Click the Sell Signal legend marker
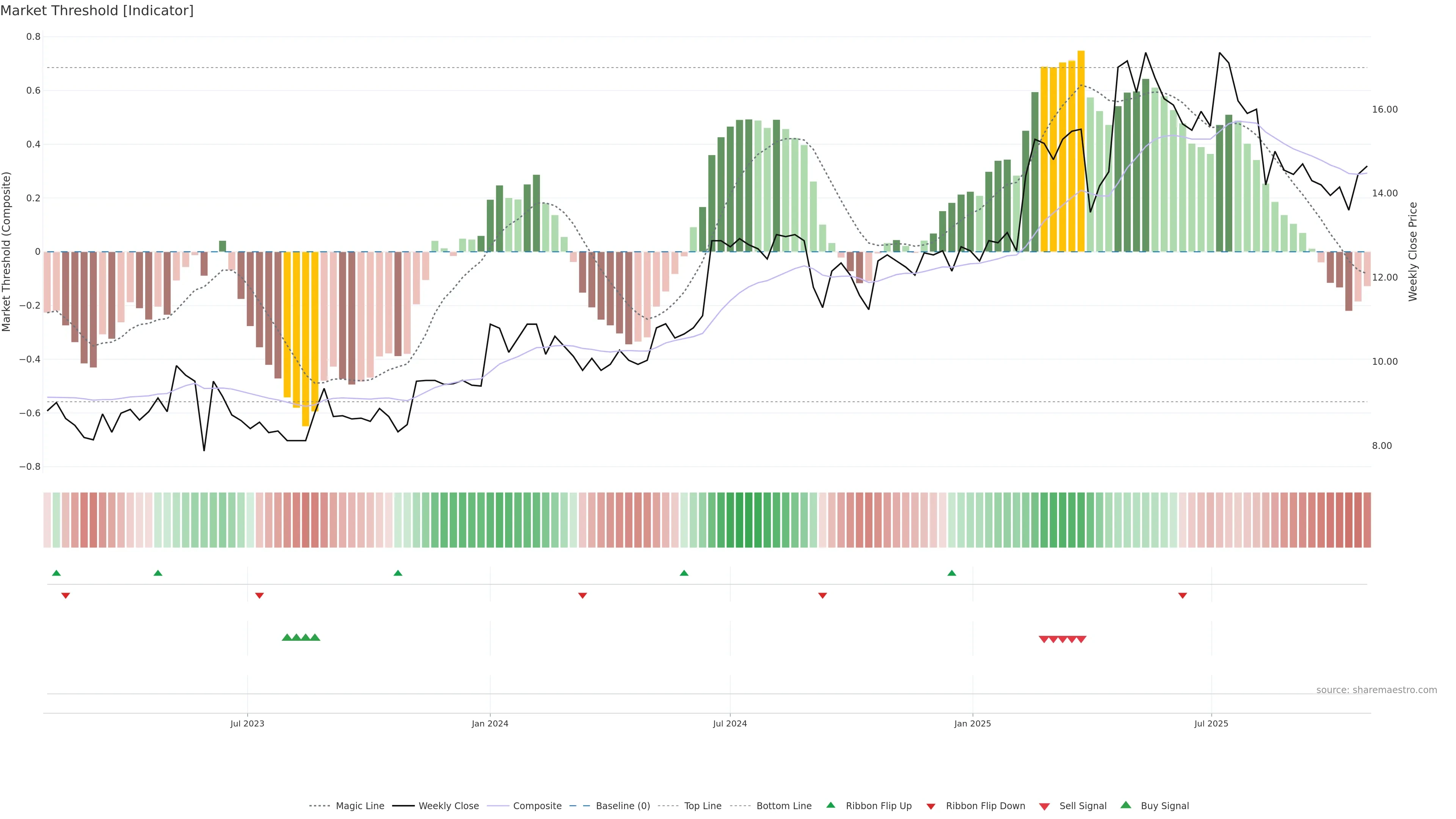This screenshot has width=1456, height=819. point(1045,806)
